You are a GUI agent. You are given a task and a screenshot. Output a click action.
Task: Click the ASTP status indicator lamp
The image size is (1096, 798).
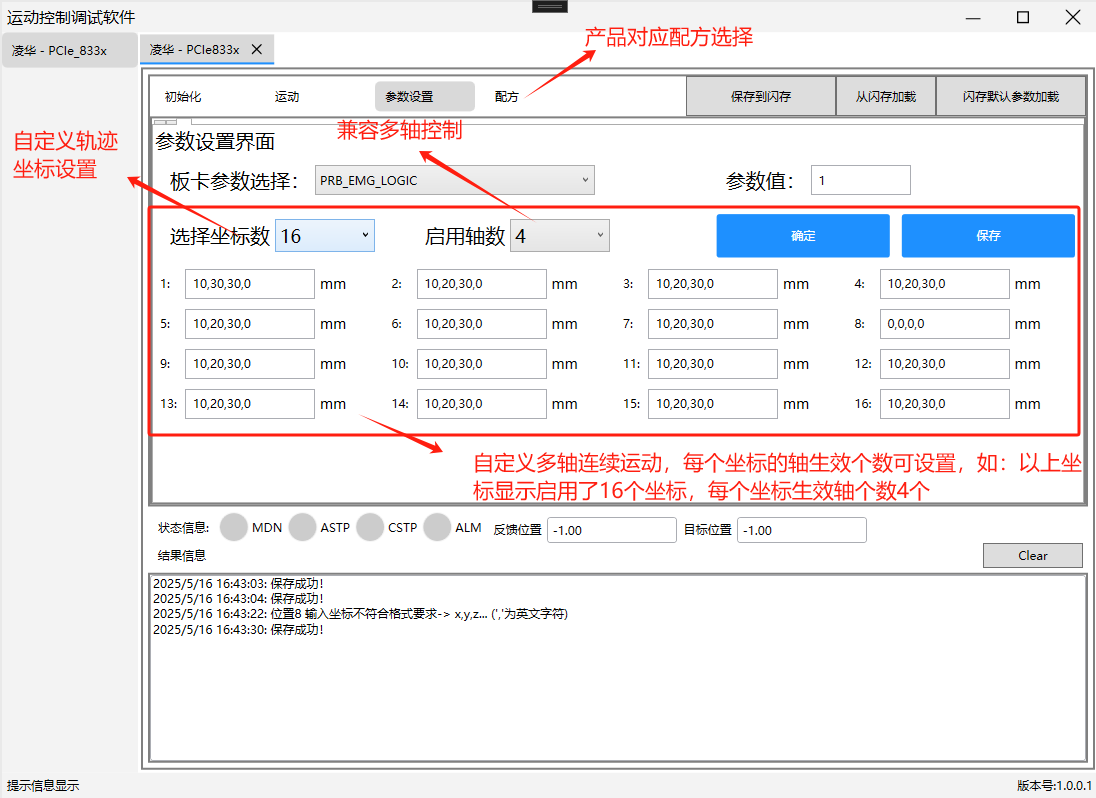[x=302, y=527]
